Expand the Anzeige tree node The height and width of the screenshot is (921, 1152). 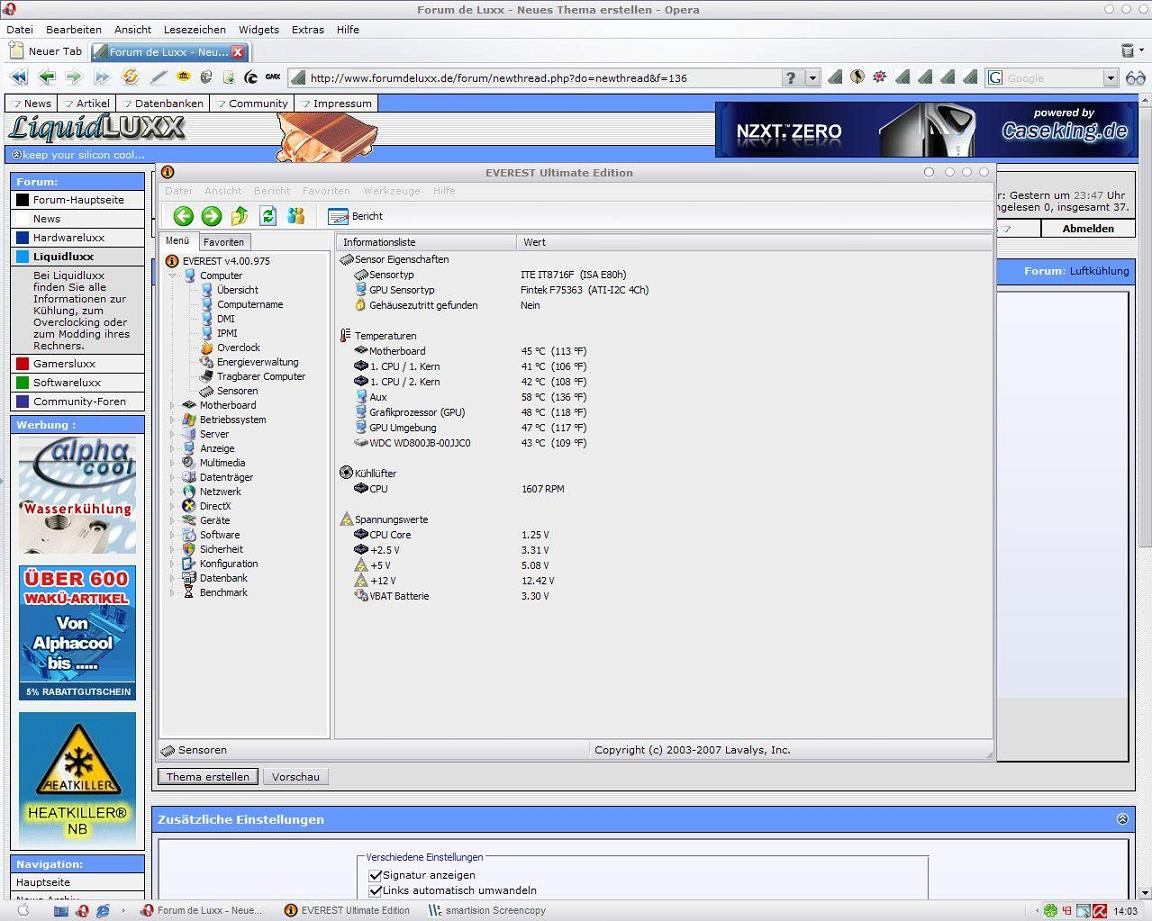[x=173, y=448]
